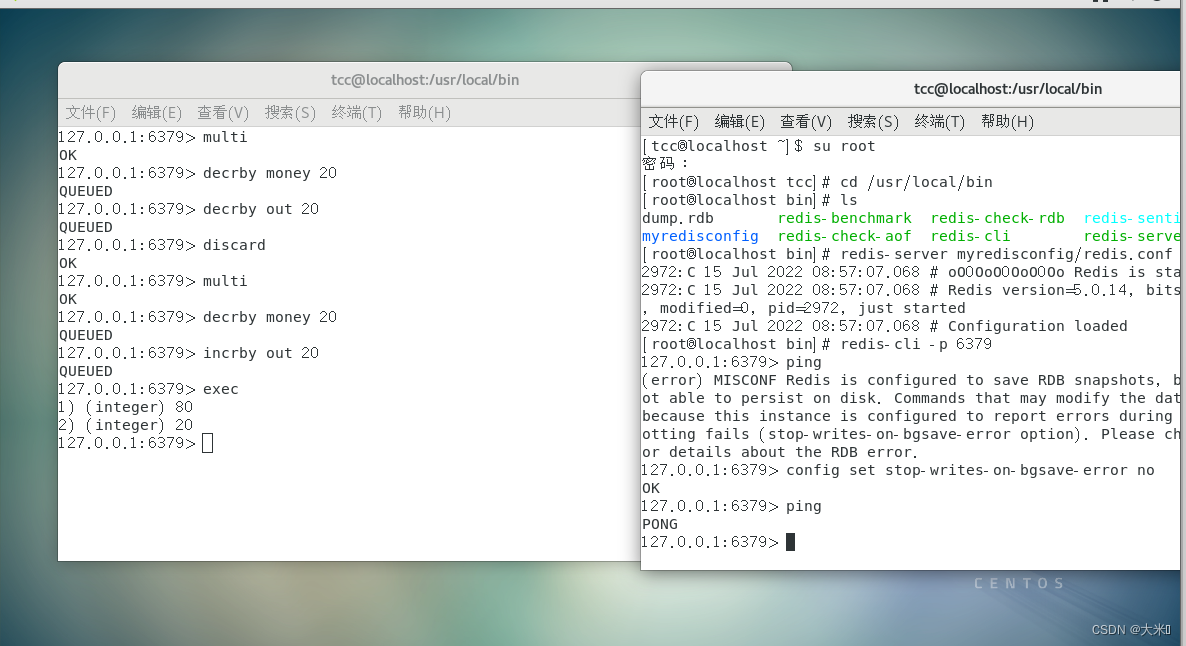The width and height of the screenshot is (1186, 646).
Task: Click the '密码:' password prompt line
Action: 666,163
